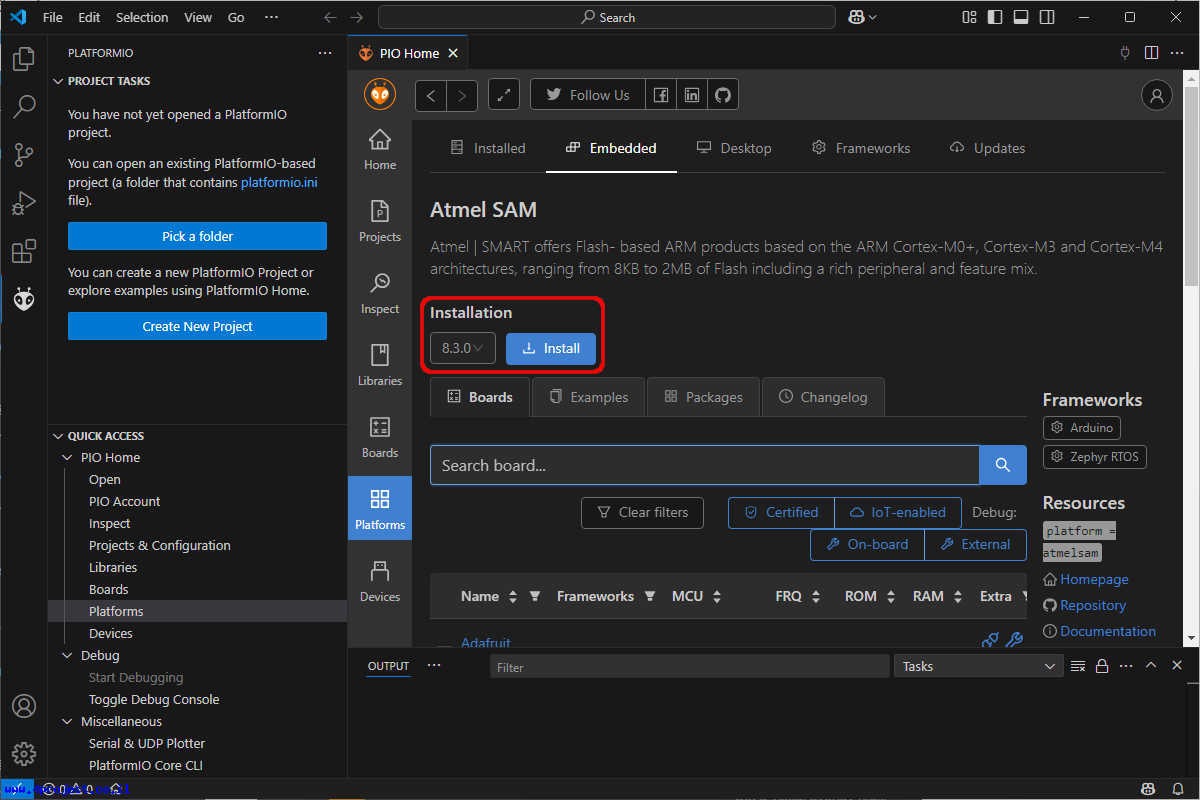Click the Search board input field

click(x=705, y=465)
